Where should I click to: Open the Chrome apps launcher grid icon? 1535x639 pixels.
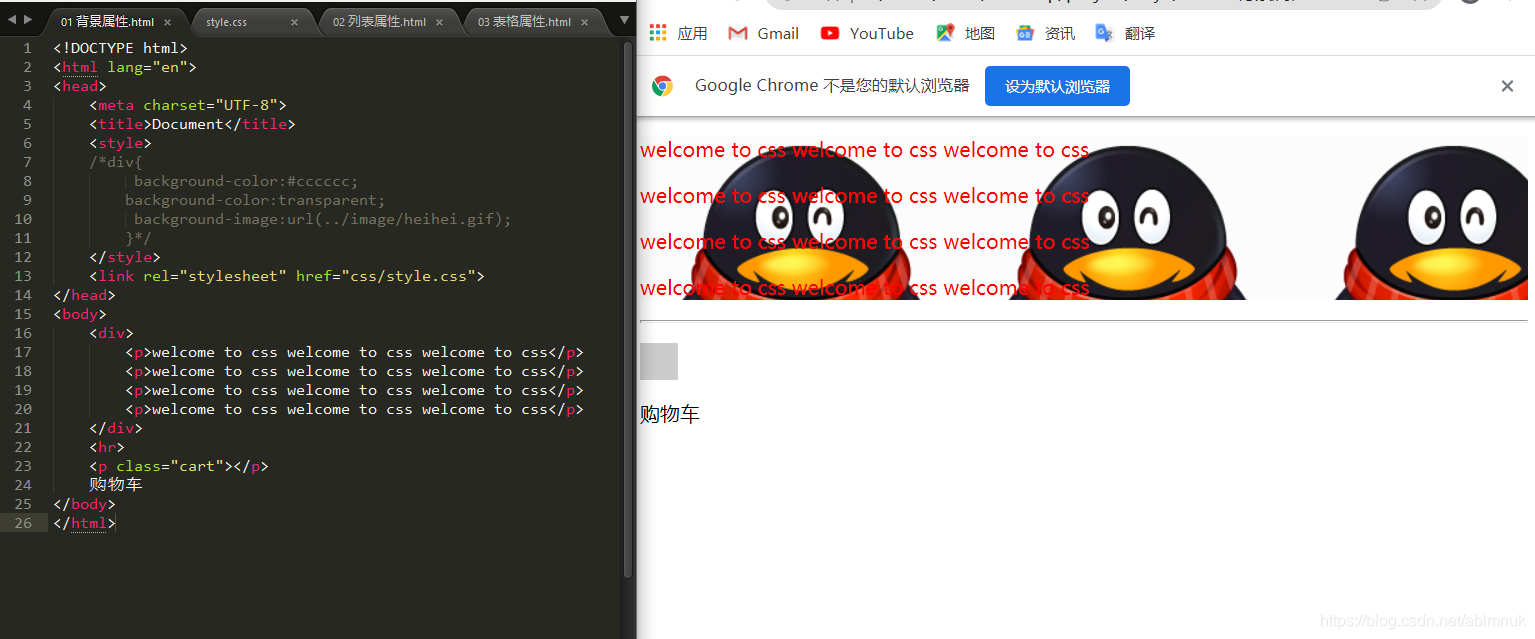click(658, 33)
